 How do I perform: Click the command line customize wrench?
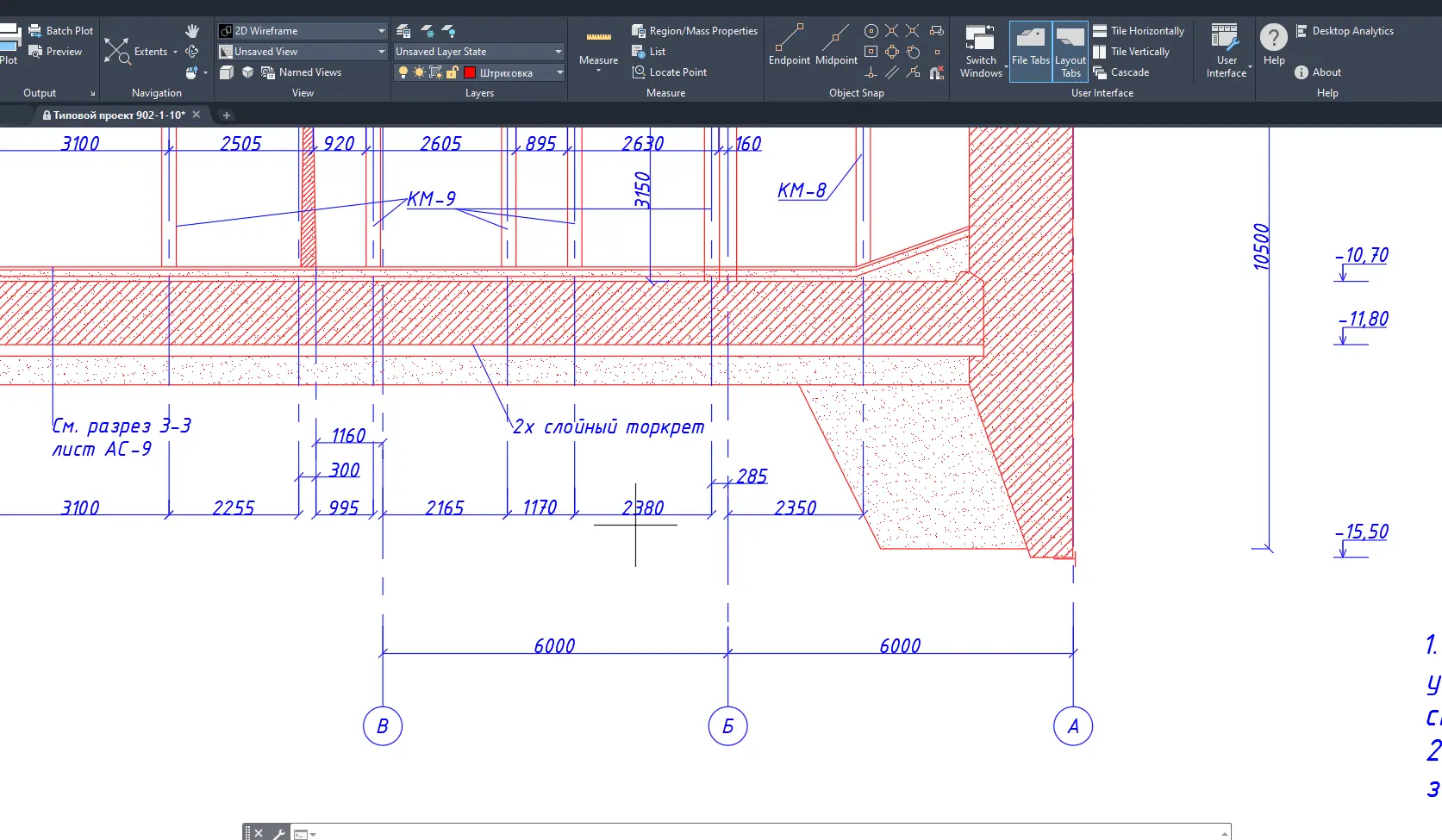(279, 833)
